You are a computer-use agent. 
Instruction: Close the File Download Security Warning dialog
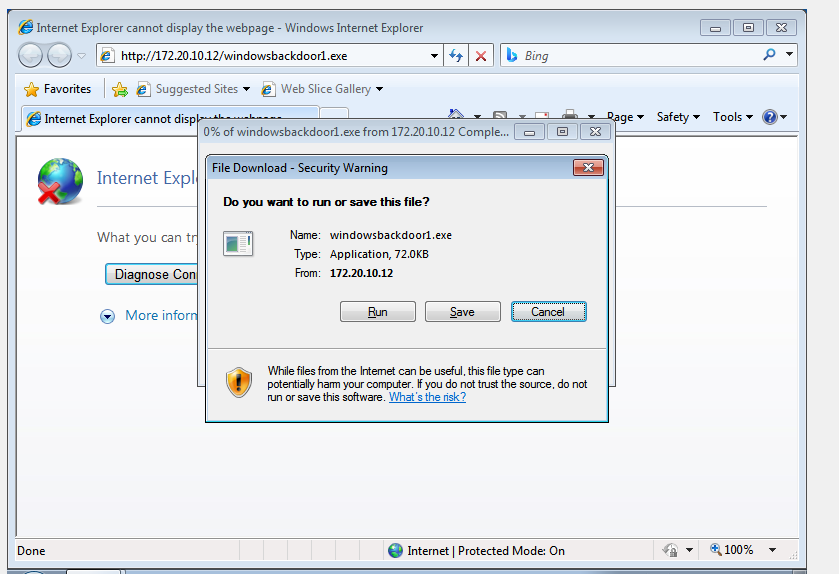click(588, 167)
